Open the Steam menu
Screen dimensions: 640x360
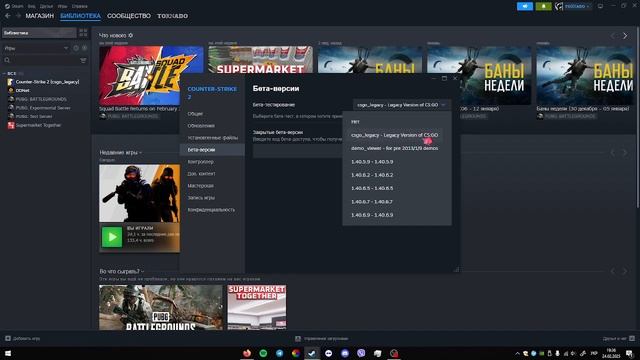[15, 6]
